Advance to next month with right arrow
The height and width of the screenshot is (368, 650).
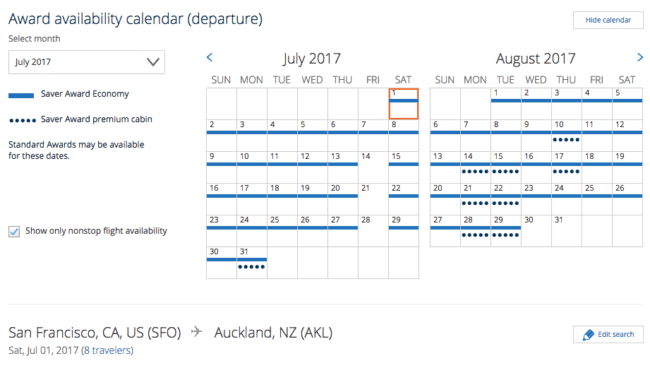click(640, 57)
